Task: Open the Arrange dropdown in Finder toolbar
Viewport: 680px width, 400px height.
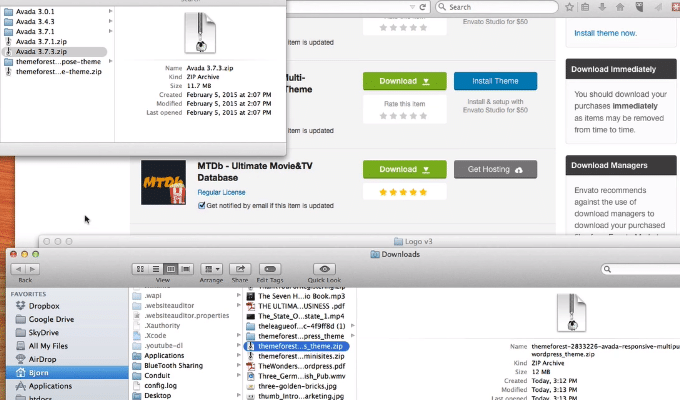Action: 211,269
